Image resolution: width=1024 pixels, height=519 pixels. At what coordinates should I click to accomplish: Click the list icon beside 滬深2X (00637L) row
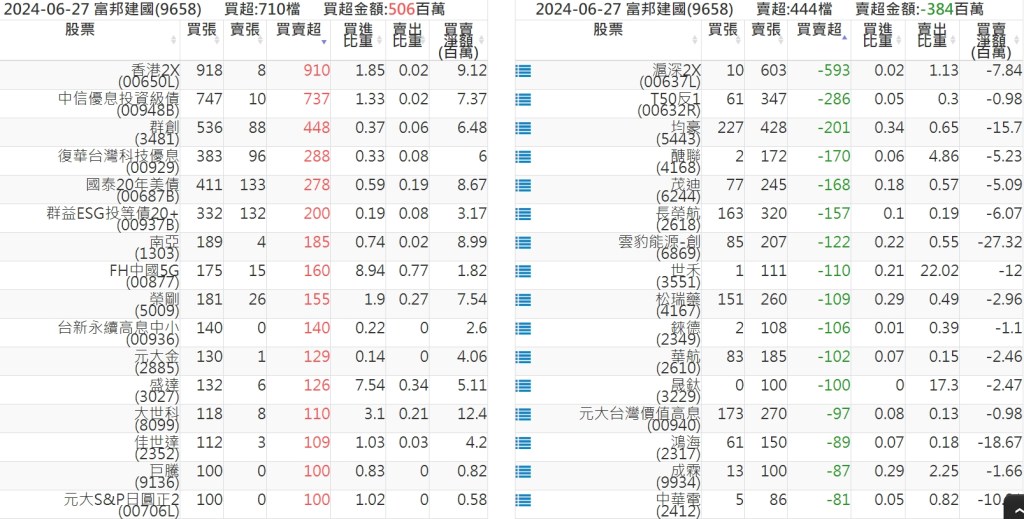click(x=522, y=72)
